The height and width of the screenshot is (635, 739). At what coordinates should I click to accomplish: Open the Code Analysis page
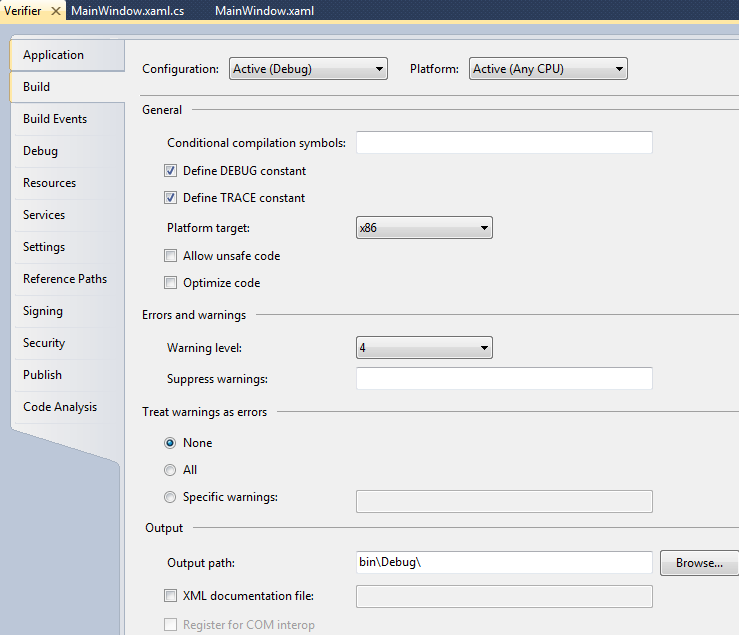click(x=60, y=407)
